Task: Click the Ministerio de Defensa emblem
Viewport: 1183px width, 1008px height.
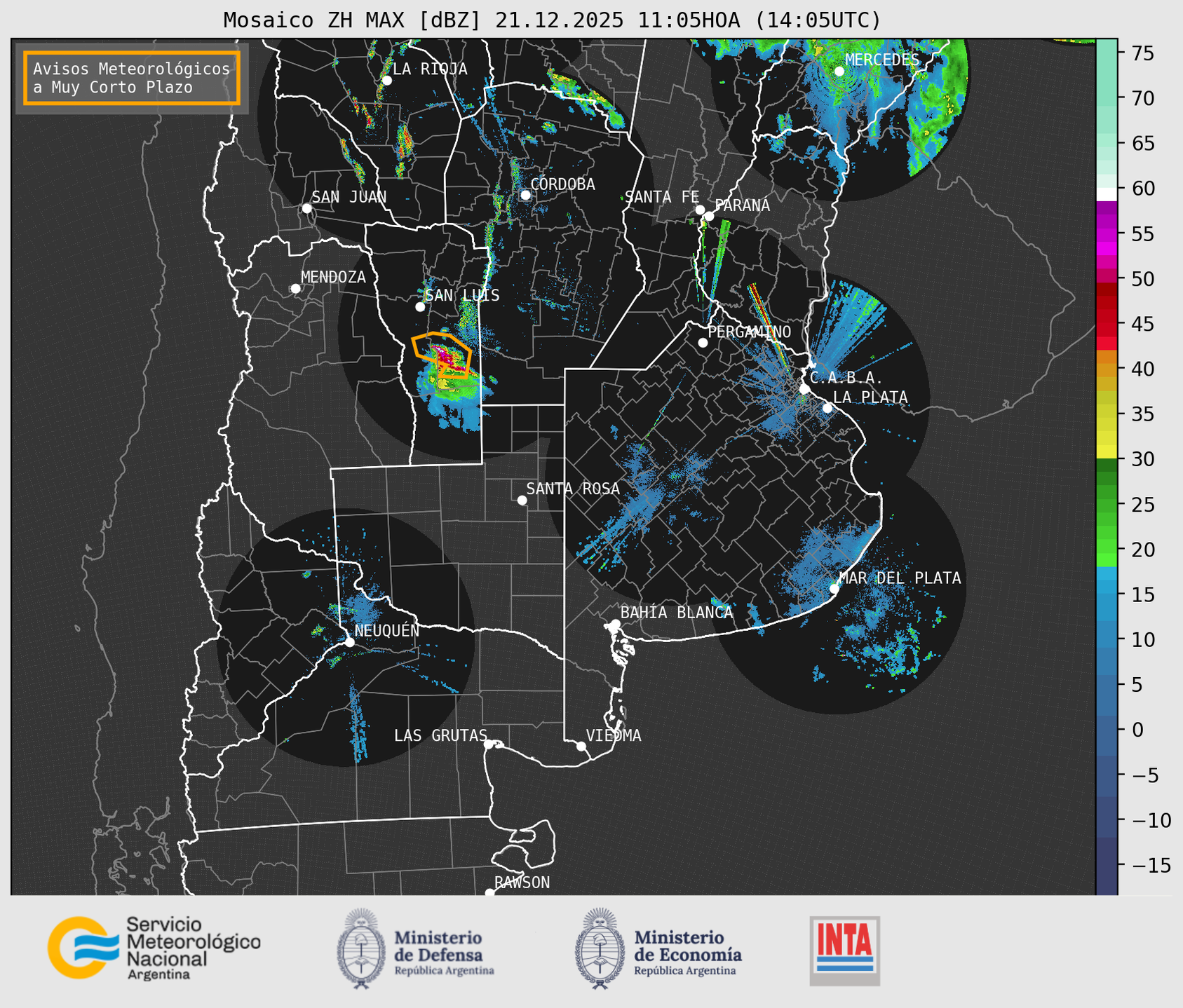Action: tap(361, 948)
